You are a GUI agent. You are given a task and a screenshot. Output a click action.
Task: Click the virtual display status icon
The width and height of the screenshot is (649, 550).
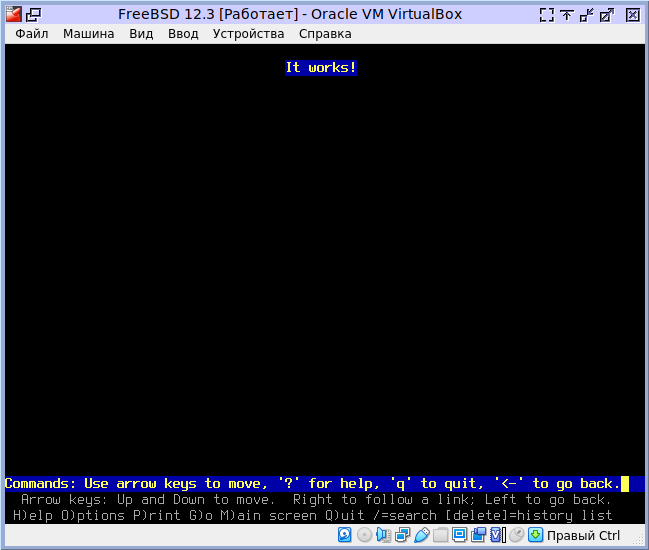click(x=459, y=535)
